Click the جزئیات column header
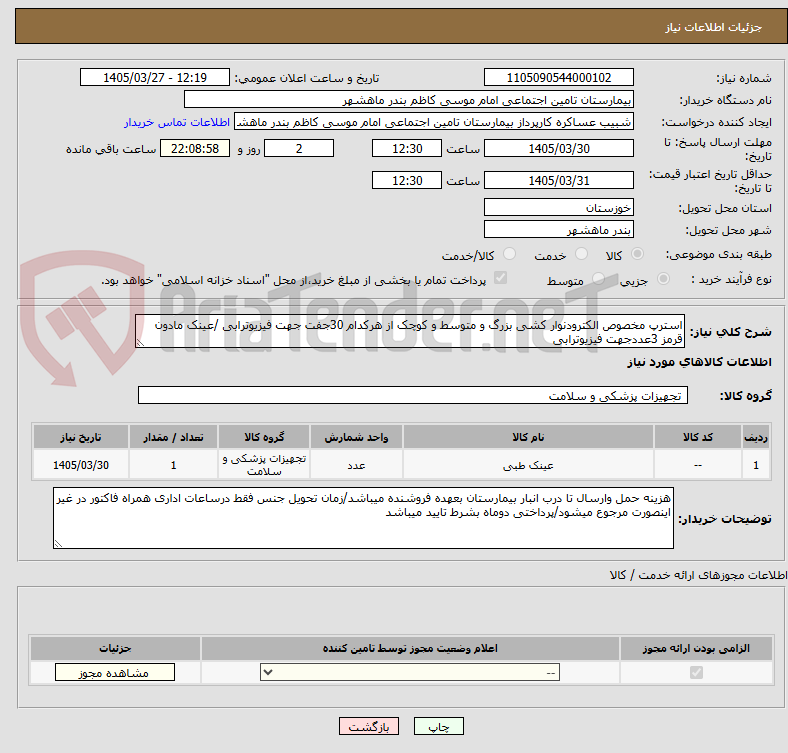The image size is (788, 753). [x=115, y=648]
